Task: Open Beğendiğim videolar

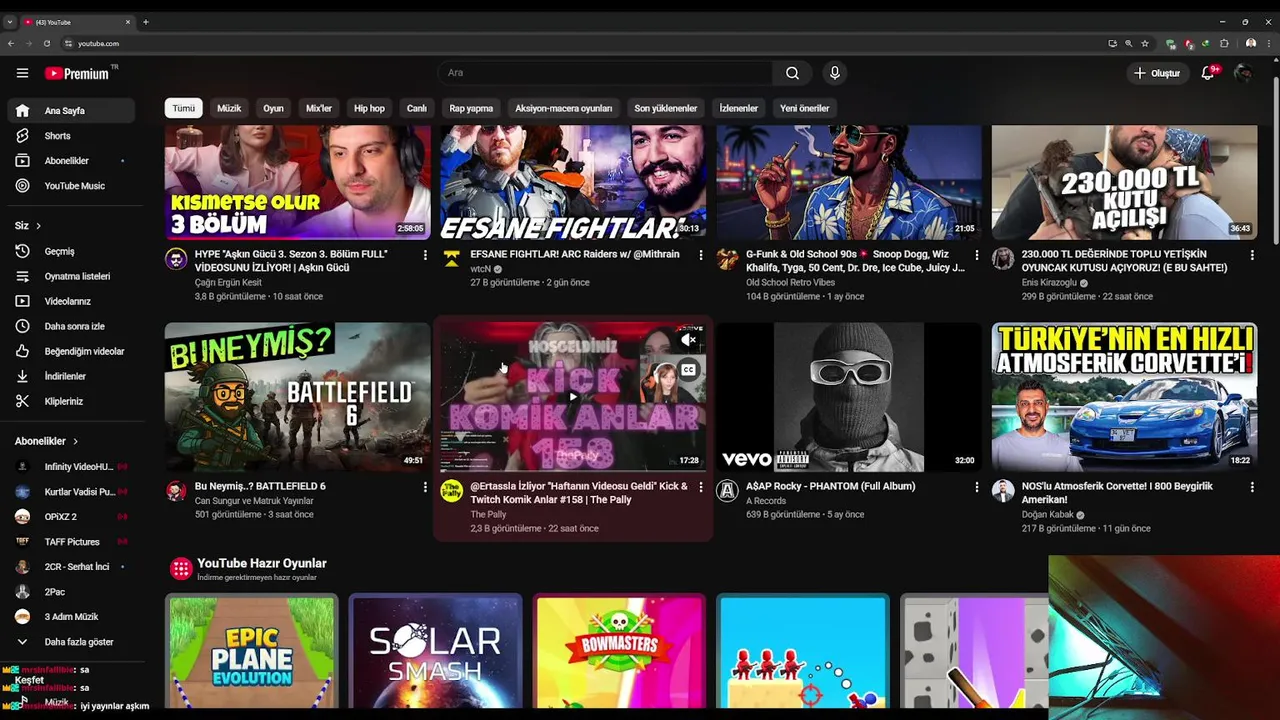Action: (70, 351)
